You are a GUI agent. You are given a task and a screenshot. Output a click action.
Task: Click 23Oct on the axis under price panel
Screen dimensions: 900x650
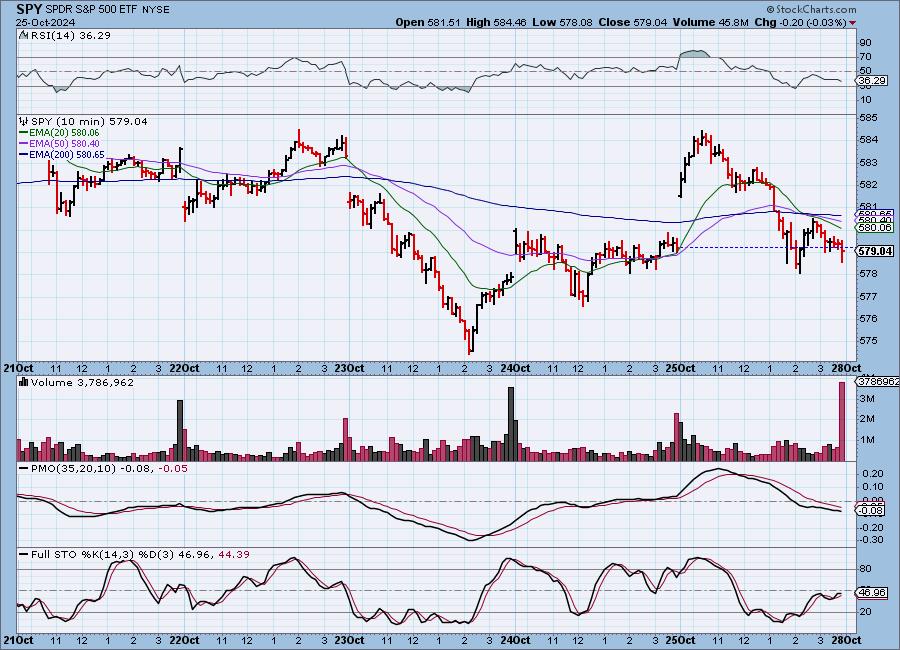click(x=349, y=368)
